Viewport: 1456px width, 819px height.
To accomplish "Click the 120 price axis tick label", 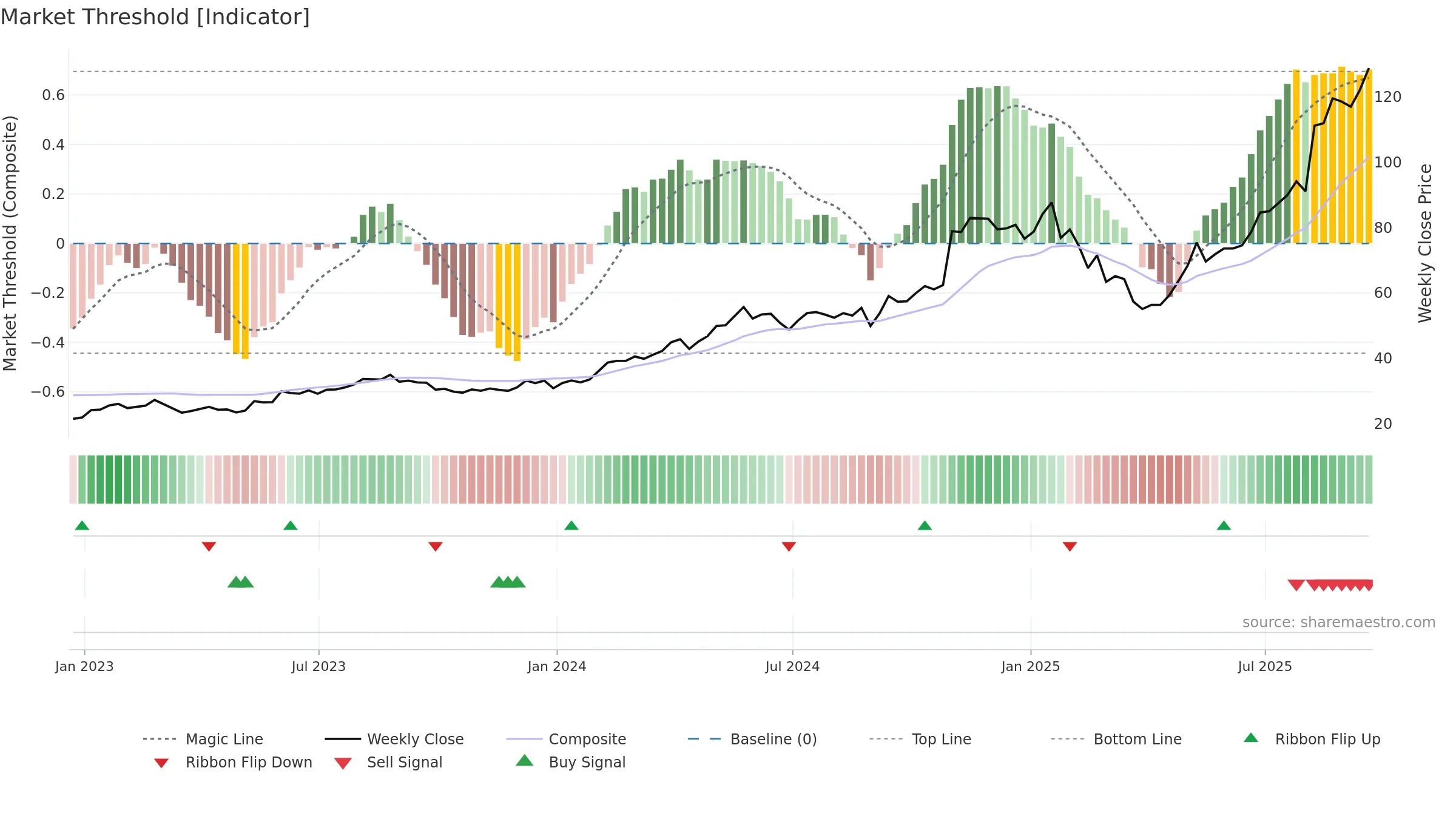I will pos(1388,97).
